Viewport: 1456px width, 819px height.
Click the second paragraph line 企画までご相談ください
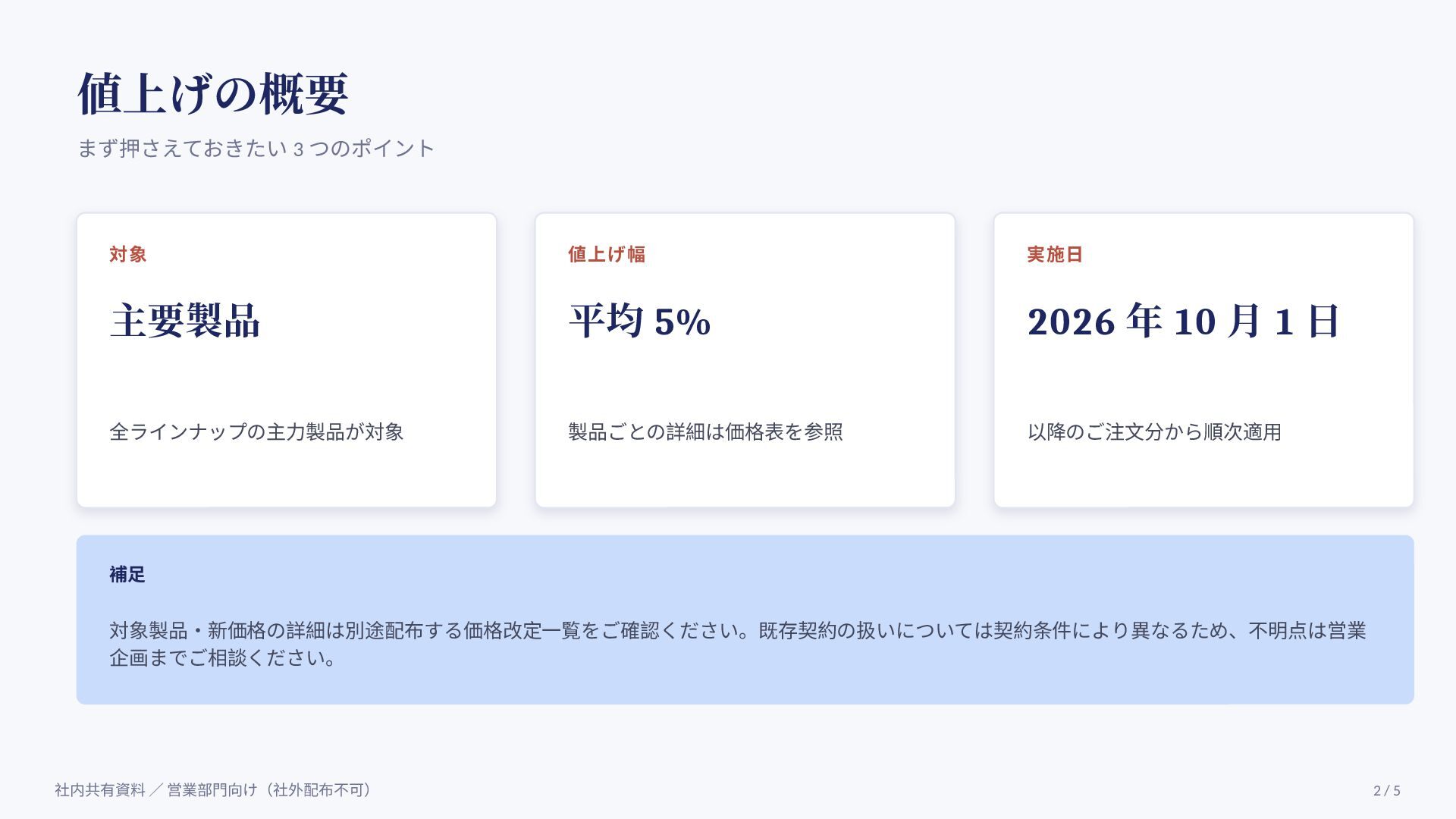pyautogui.click(x=223, y=657)
